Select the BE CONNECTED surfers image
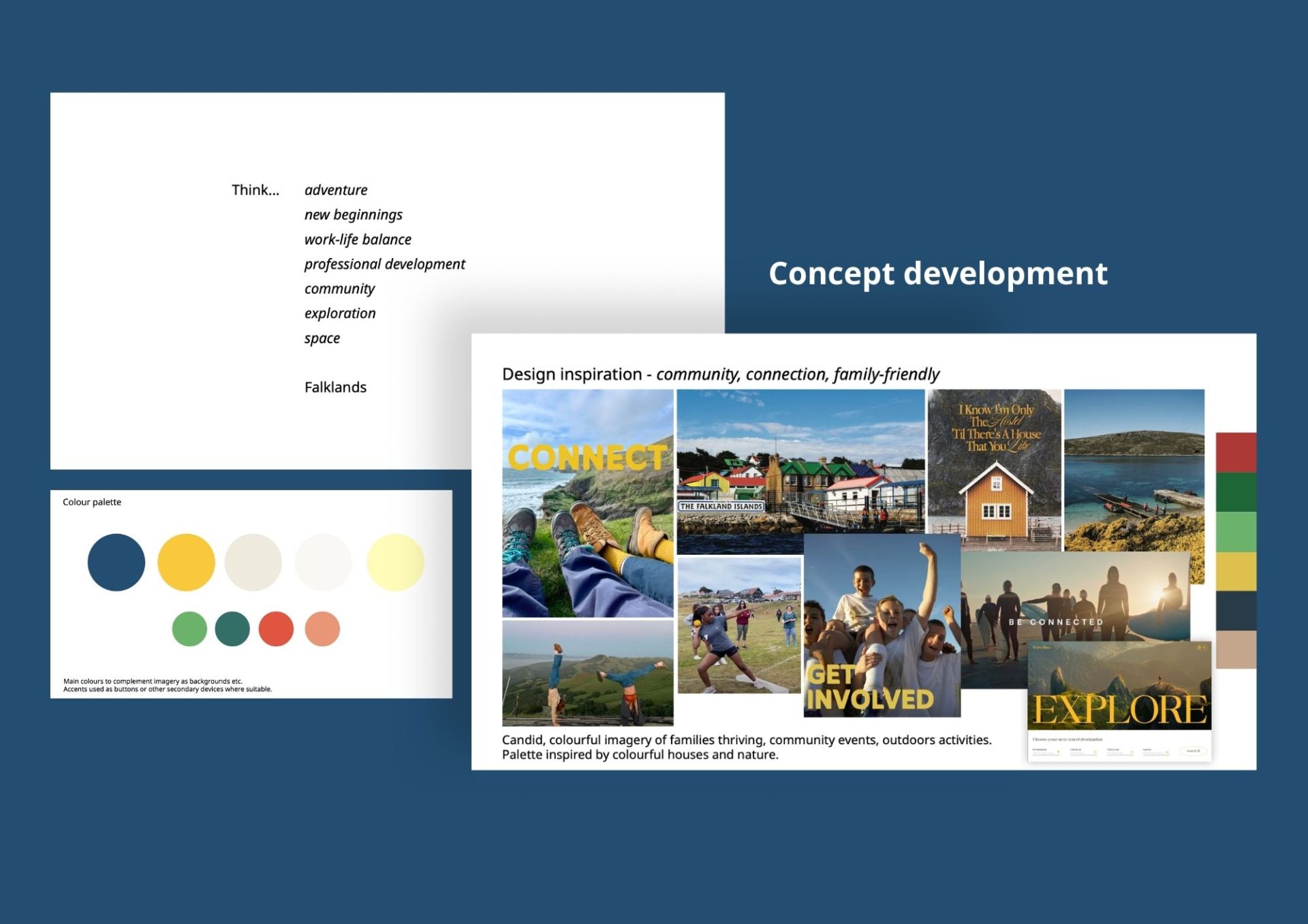This screenshot has height=924, width=1308. (1075, 599)
